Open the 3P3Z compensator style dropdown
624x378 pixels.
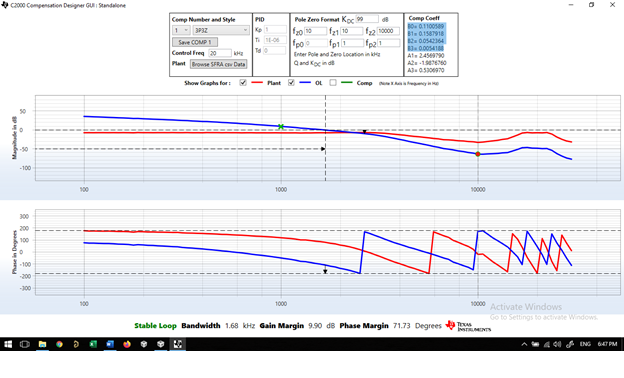tap(221, 30)
